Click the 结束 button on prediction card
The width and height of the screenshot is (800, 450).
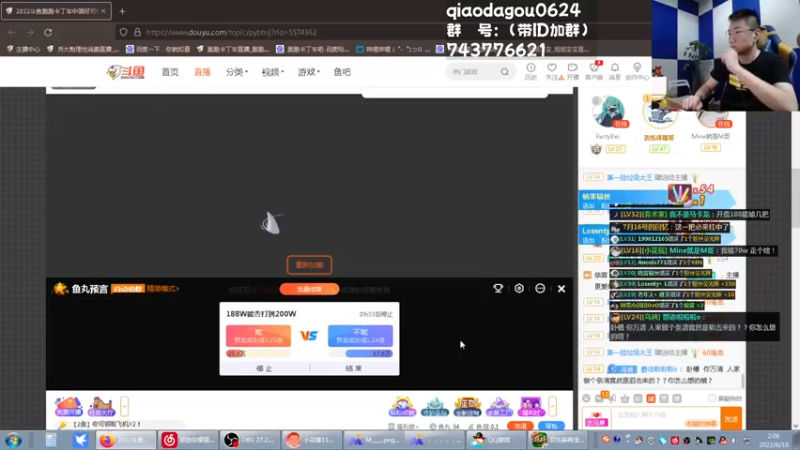354,368
